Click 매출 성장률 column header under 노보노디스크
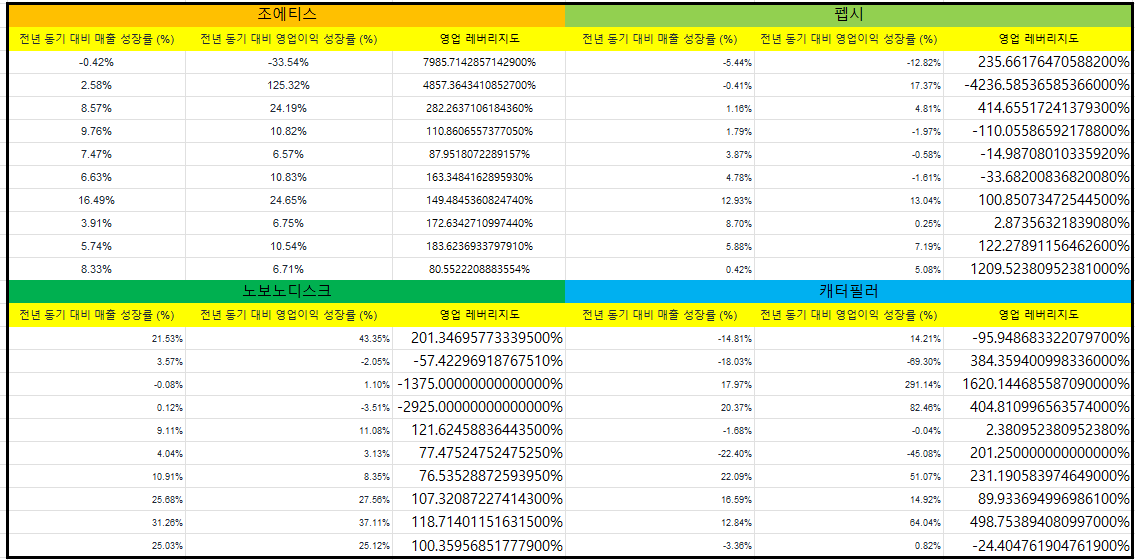Screen dimensions: 1135x560 (x=97, y=315)
